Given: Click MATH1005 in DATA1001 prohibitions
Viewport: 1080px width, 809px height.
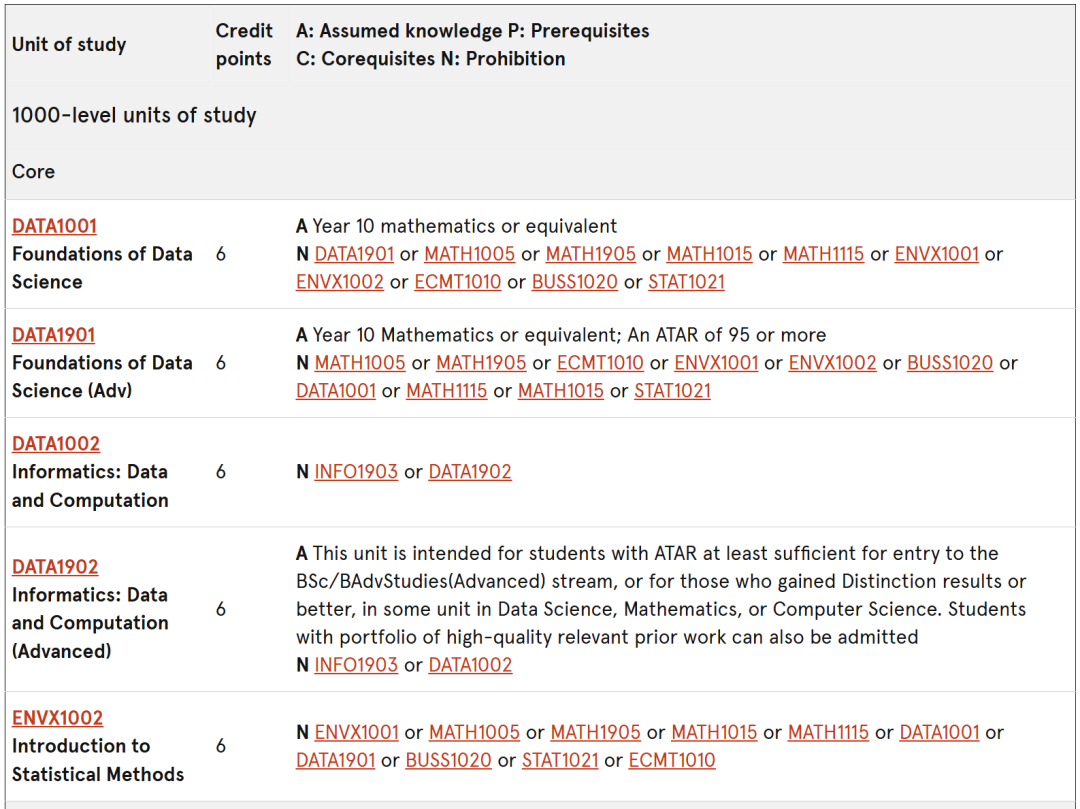Looking at the screenshot, I should 469,254.
